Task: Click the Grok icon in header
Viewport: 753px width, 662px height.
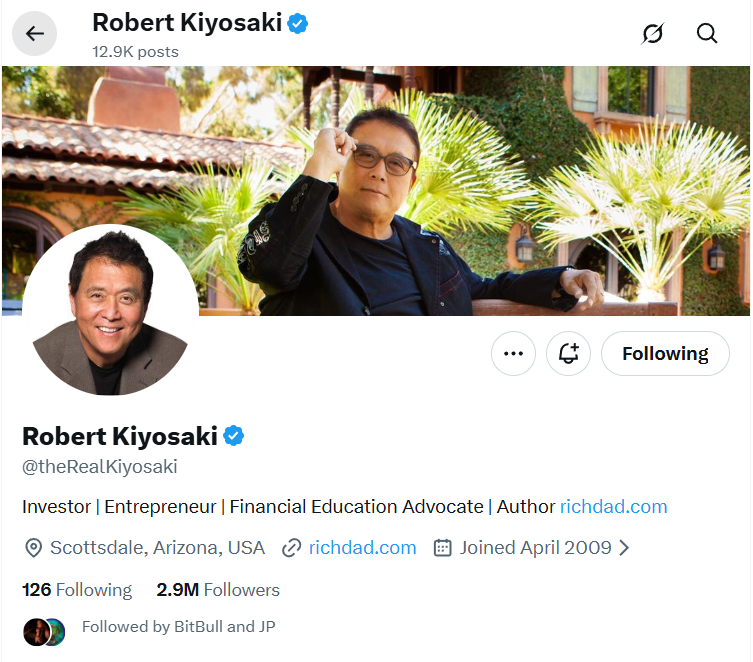Action: pos(652,33)
